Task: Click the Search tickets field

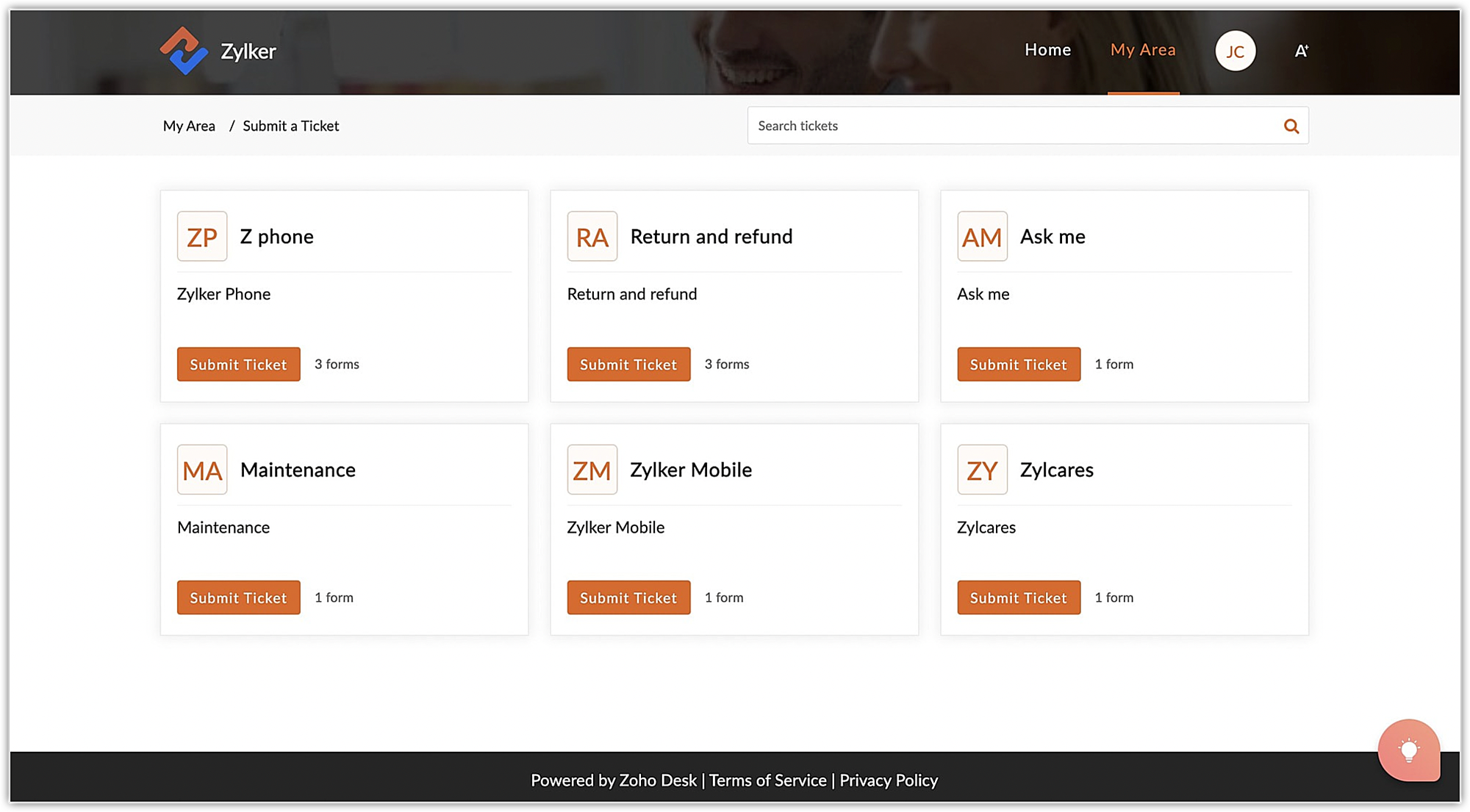Action: click(x=1014, y=126)
